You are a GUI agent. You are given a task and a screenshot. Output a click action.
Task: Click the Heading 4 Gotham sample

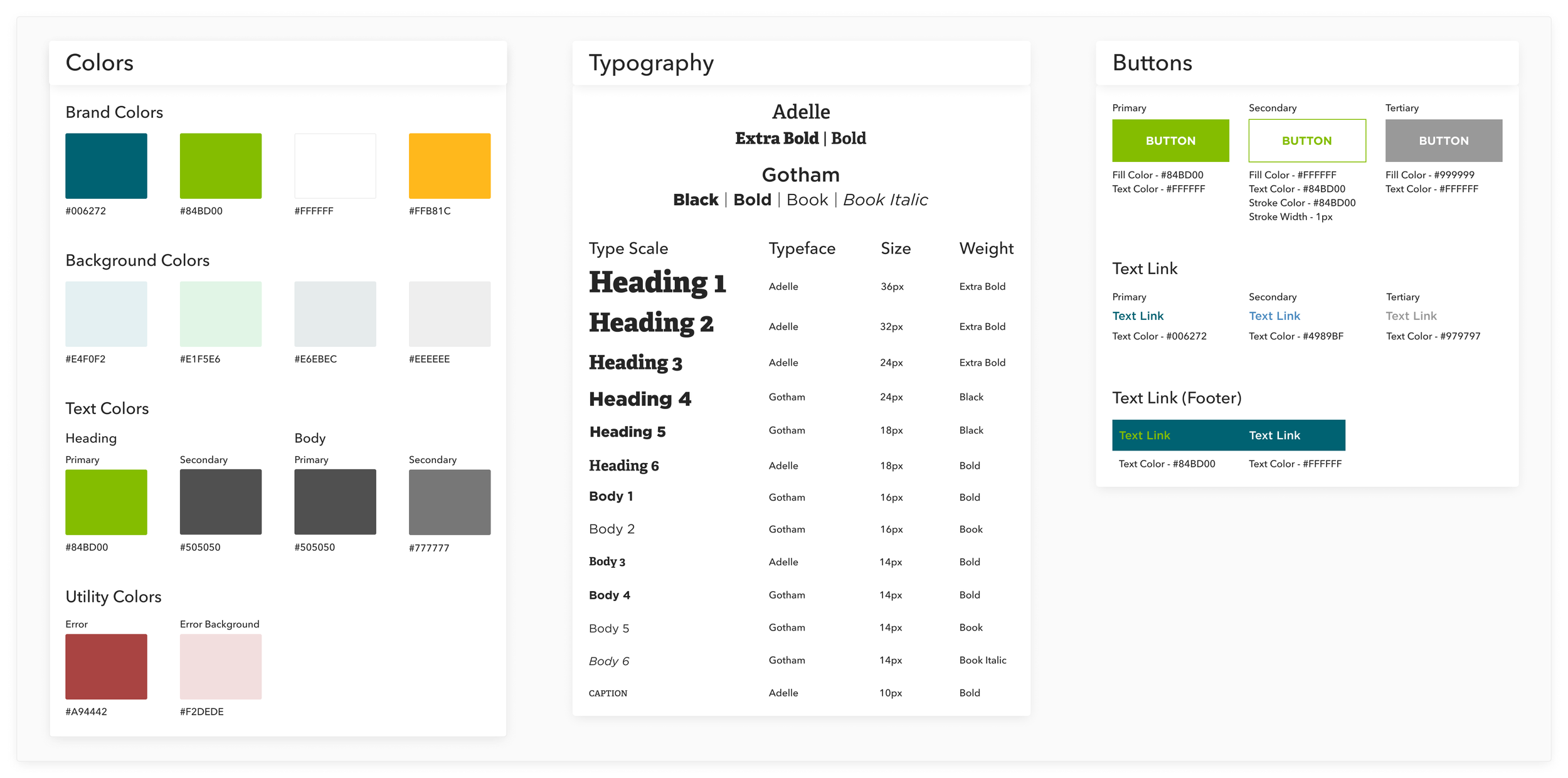click(x=640, y=398)
